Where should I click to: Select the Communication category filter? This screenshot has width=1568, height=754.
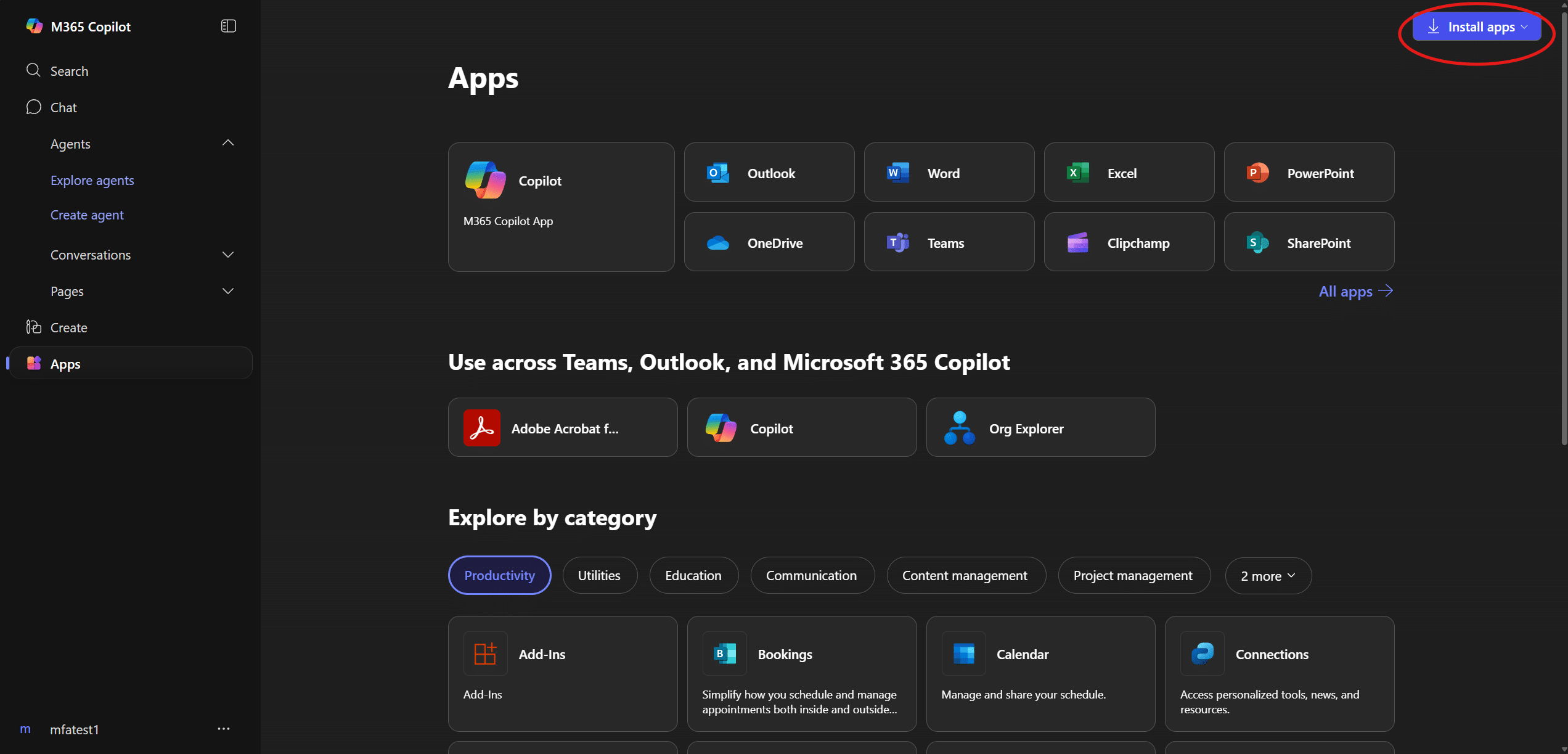point(811,575)
